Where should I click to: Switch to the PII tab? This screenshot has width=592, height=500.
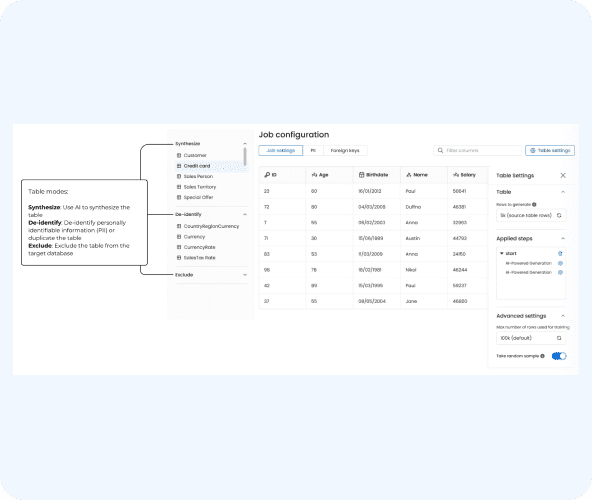pyautogui.click(x=313, y=150)
